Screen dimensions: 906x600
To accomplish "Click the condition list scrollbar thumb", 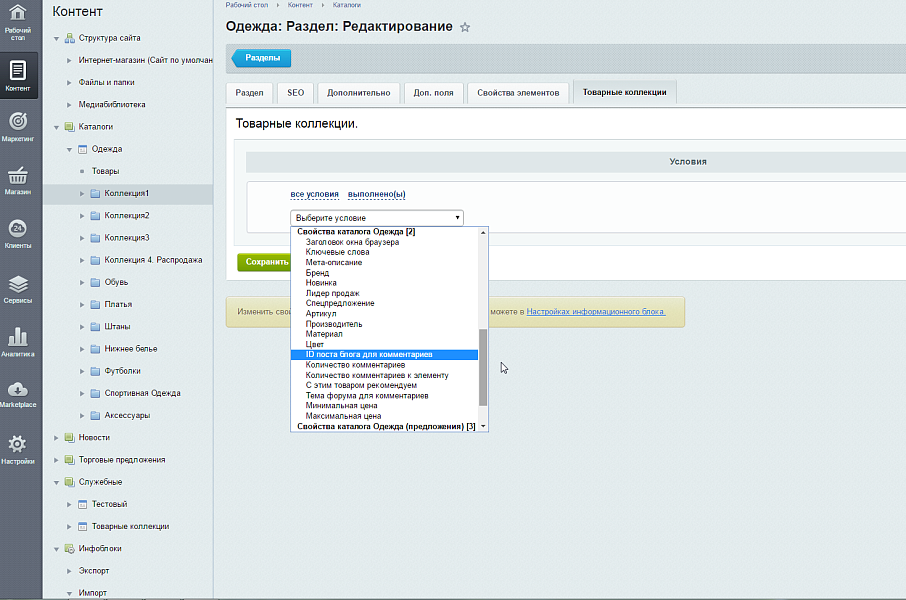I will point(484,367).
